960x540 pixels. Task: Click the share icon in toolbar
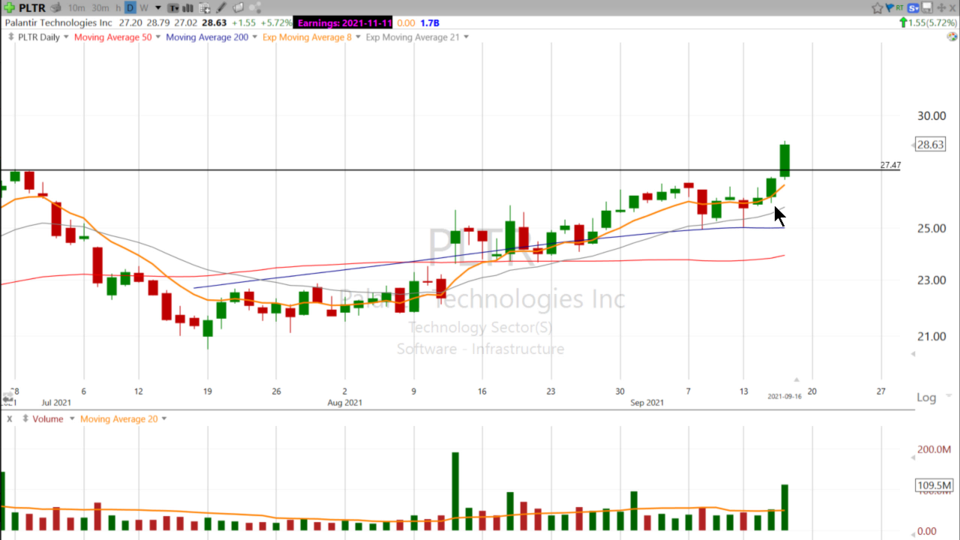tap(255, 8)
